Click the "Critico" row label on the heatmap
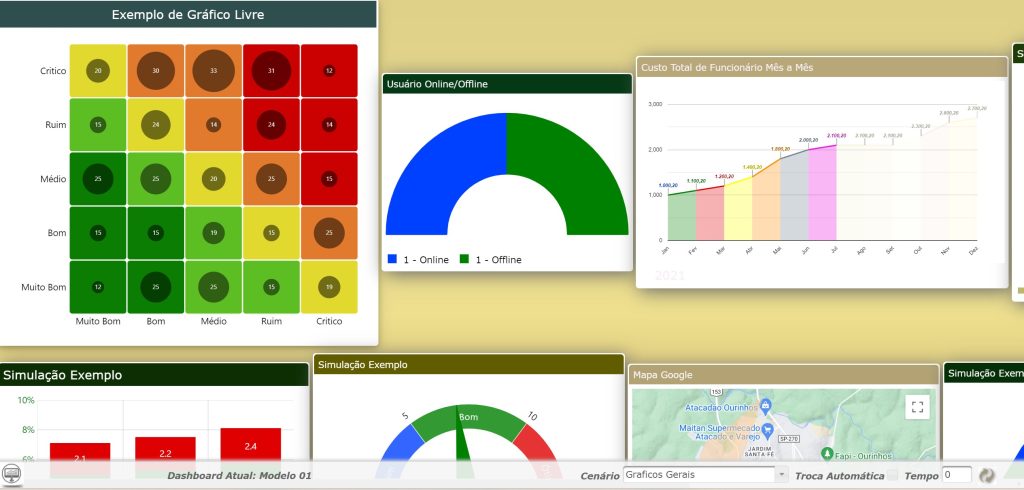Screen dimensions: 1024x490 click(53, 71)
